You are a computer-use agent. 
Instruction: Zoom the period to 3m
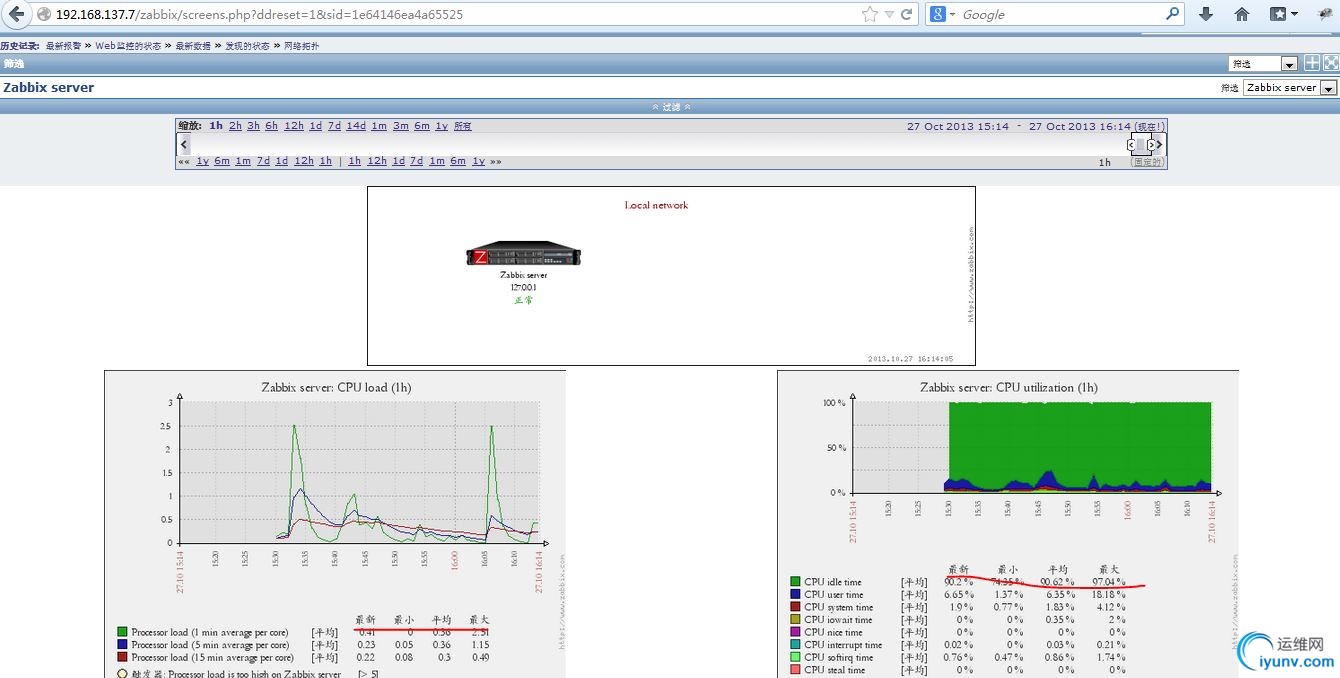[400, 126]
